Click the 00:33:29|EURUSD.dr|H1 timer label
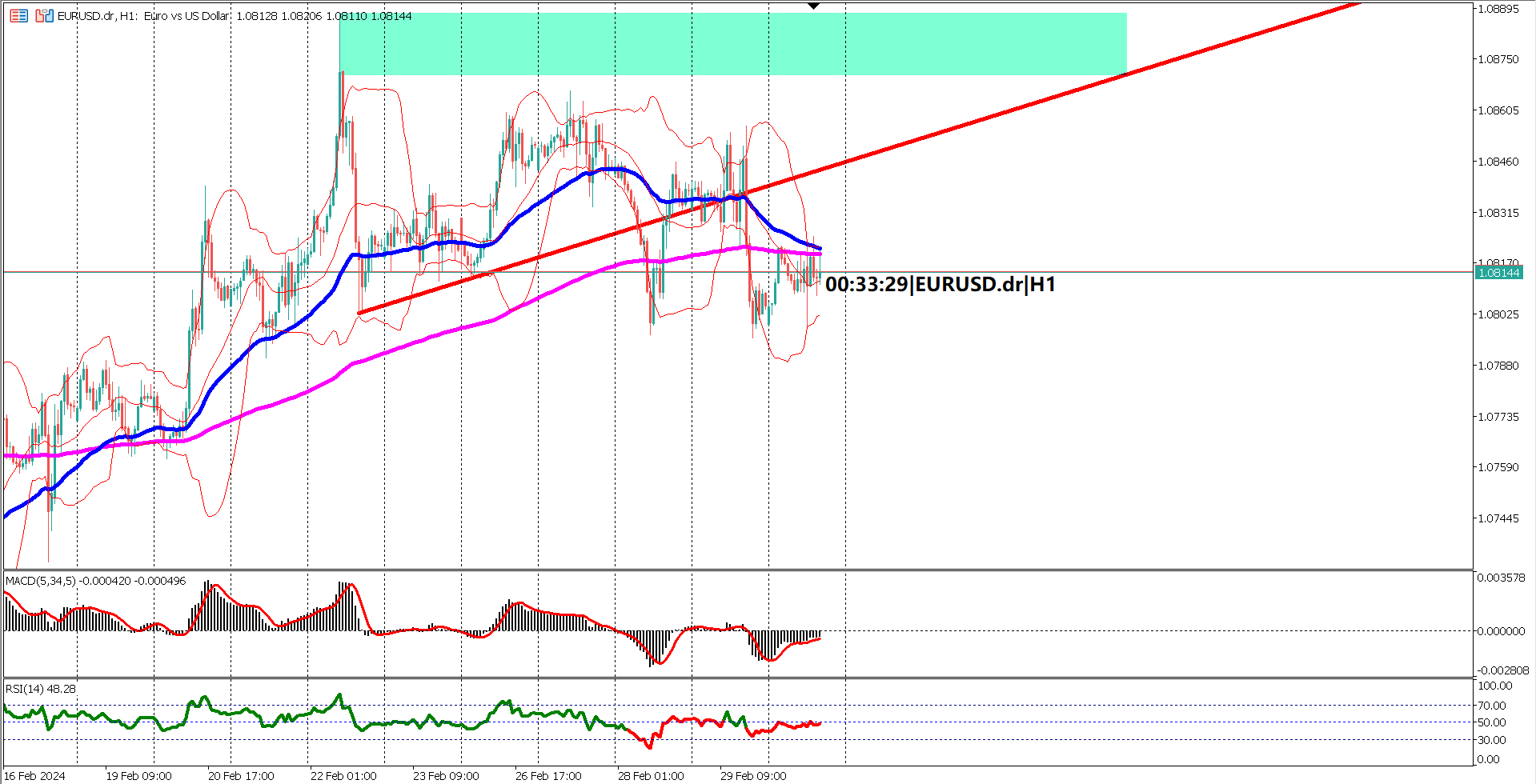The width and height of the screenshot is (1536, 784). [941, 284]
